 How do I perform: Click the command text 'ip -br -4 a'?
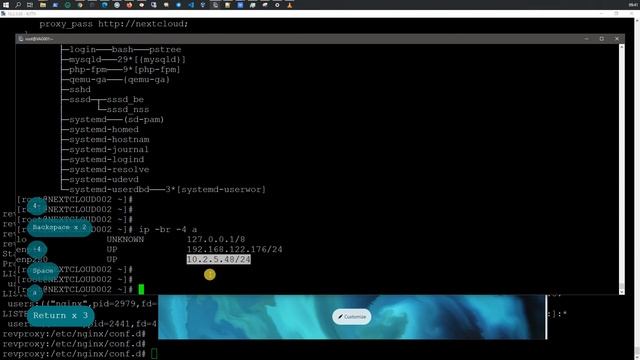click(x=168, y=229)
